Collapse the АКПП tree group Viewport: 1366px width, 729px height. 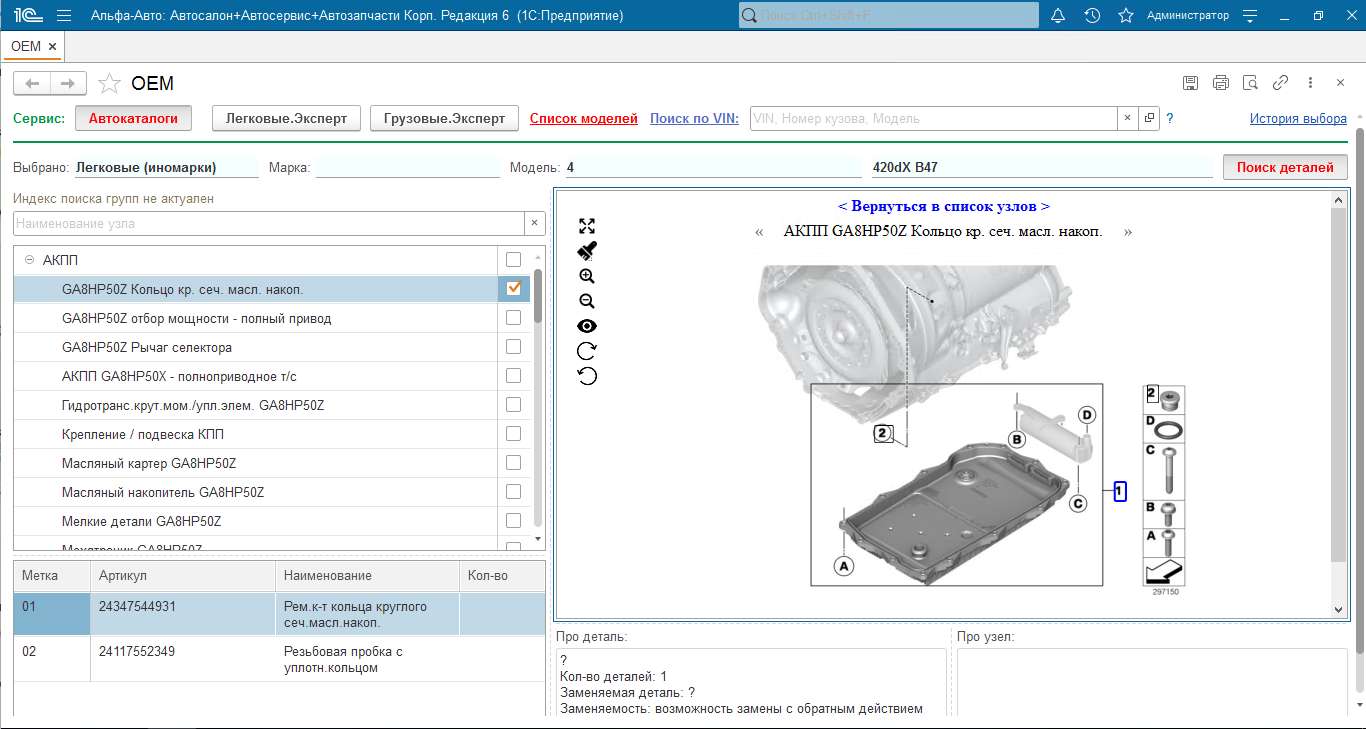pos(29,260)
